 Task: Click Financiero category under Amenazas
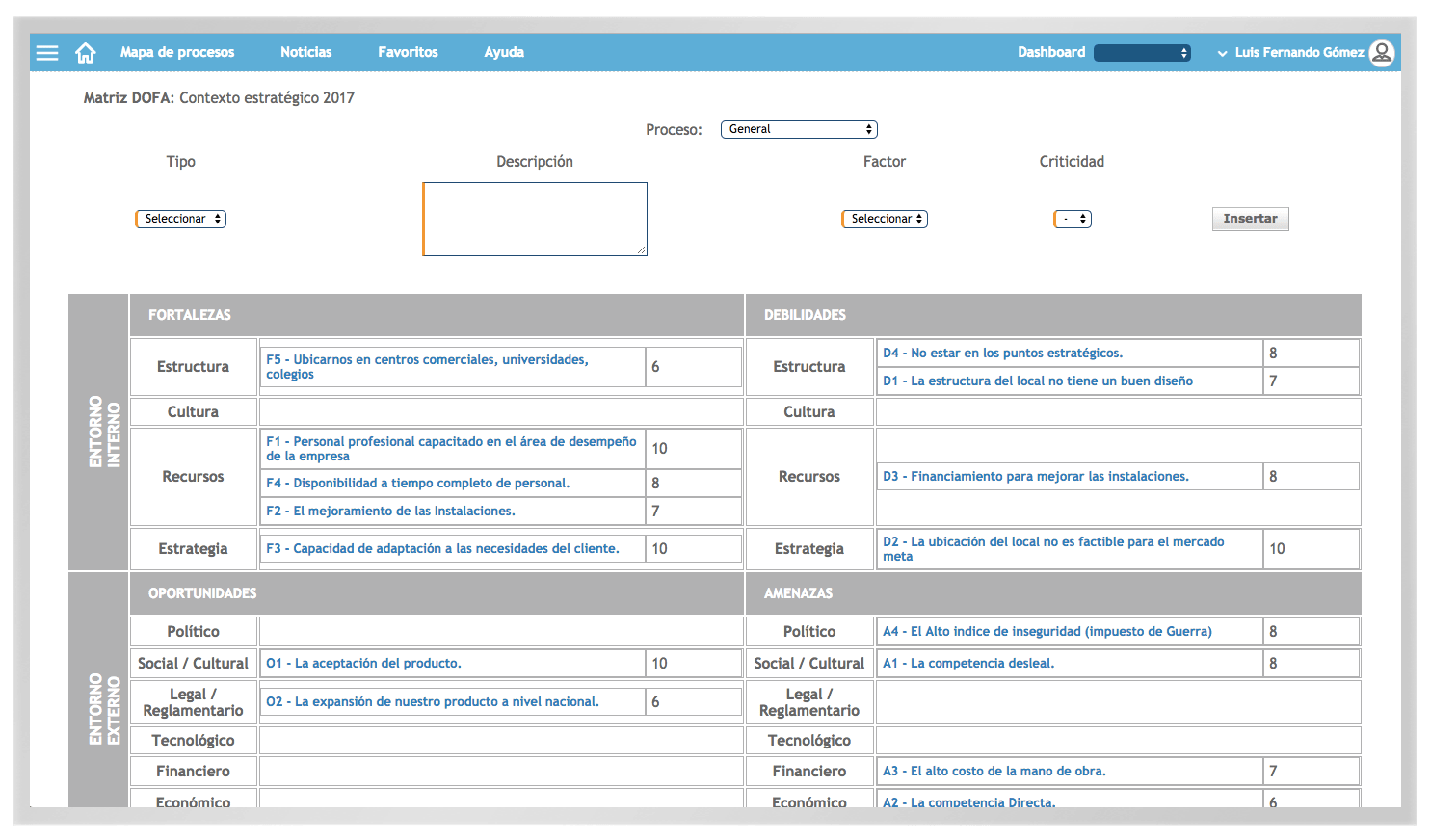point(809,771)
